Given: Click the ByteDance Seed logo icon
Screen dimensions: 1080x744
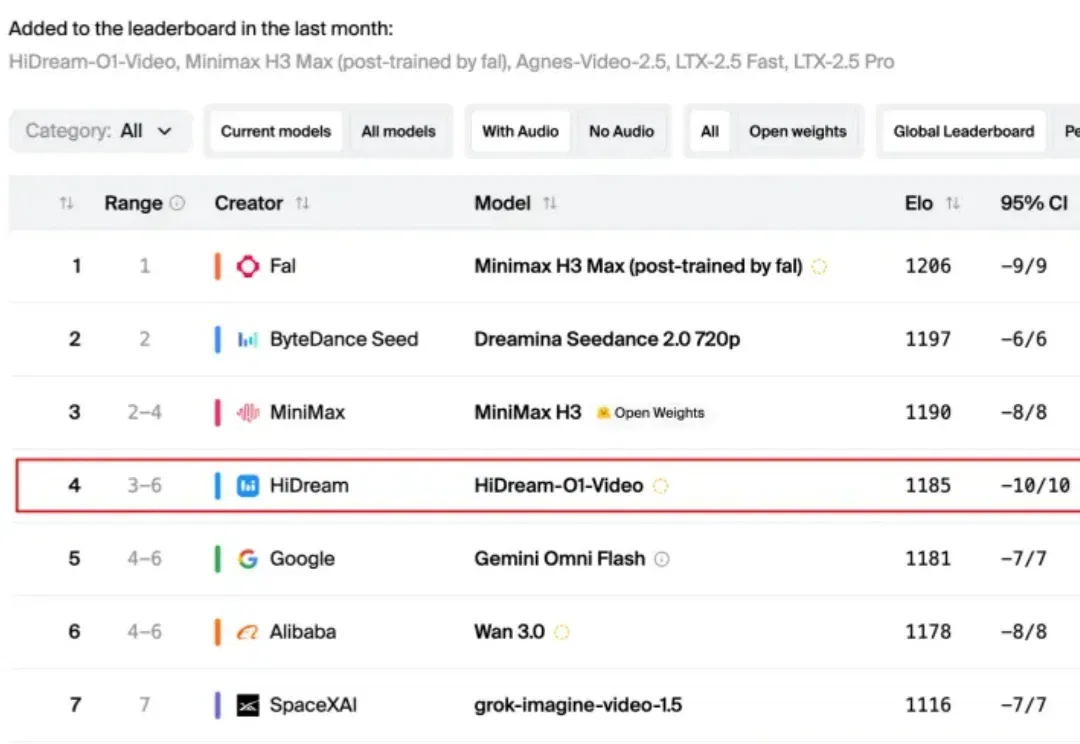Looking at the screenshot, I should (248, 339).
